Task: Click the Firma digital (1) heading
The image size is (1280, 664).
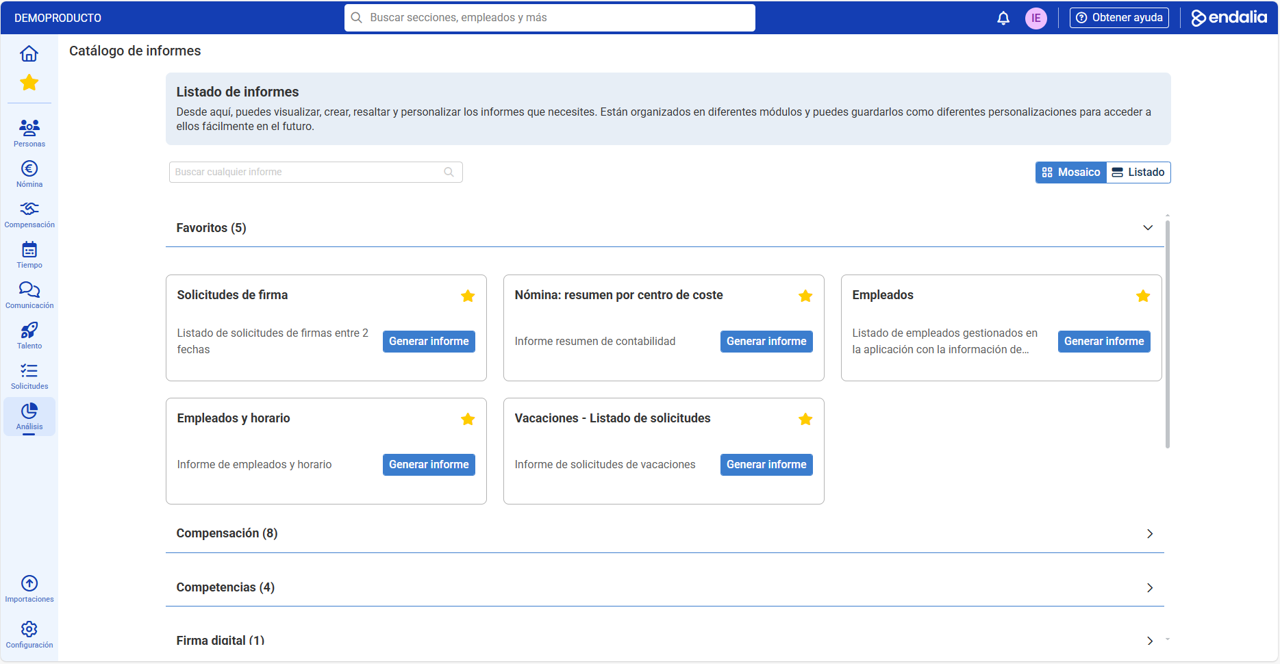Action: [220, 640]
